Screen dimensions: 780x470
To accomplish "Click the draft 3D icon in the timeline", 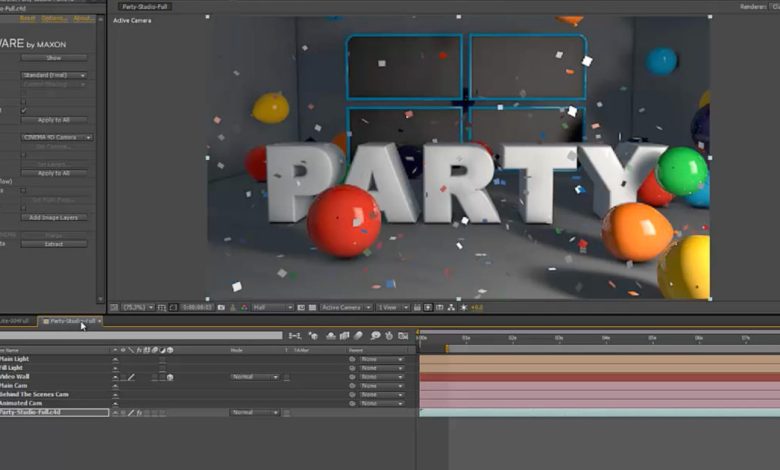I will [x=314, y=336].
